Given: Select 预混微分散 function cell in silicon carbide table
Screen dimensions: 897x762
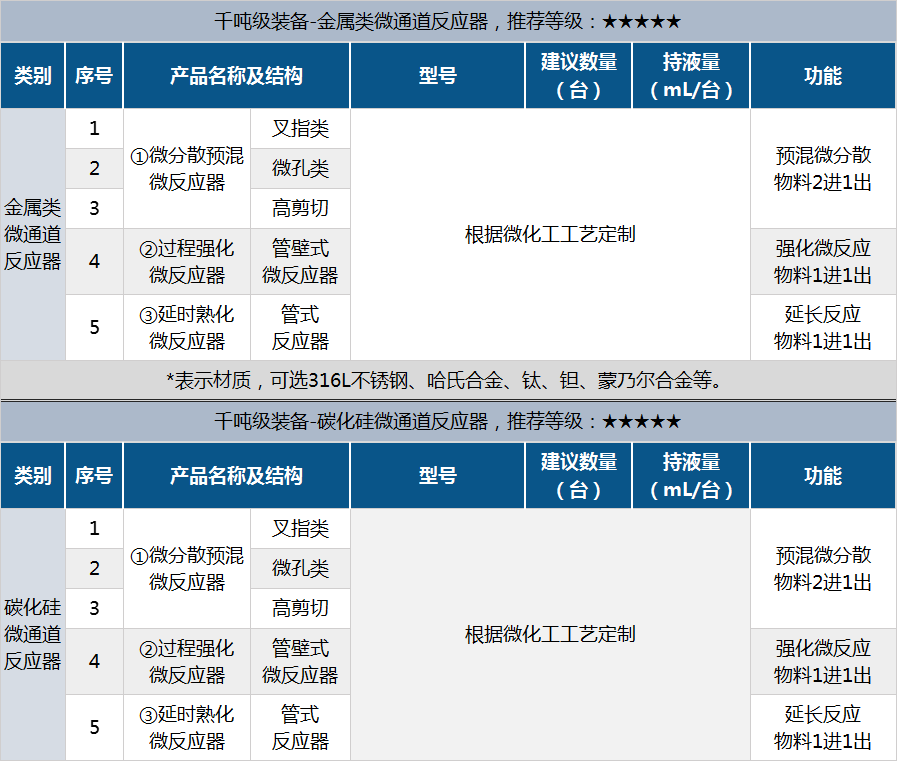Looking at the screenshot, I should click(823, 568).
